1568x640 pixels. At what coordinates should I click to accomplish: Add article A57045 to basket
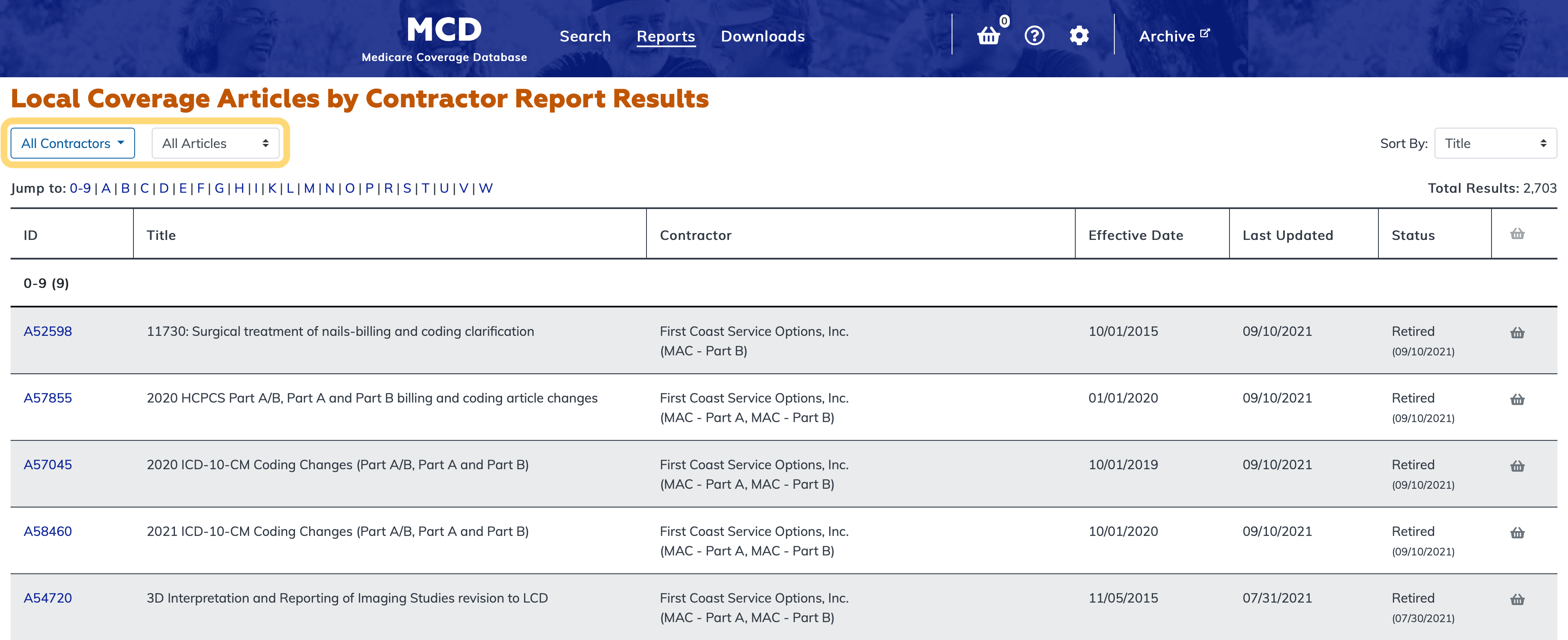[x=1517, y=466]
